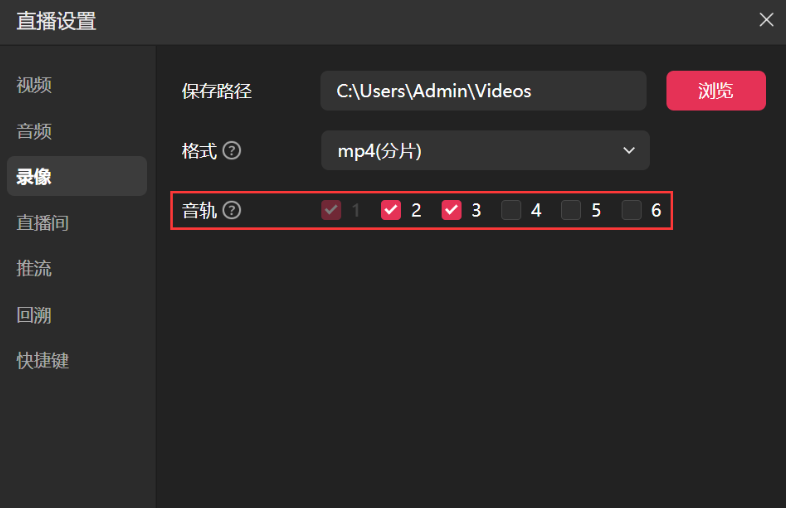This screenshot has width=786, height=508.
Task: Open the 快捷键 settings tab
Action: pos(43,361)
